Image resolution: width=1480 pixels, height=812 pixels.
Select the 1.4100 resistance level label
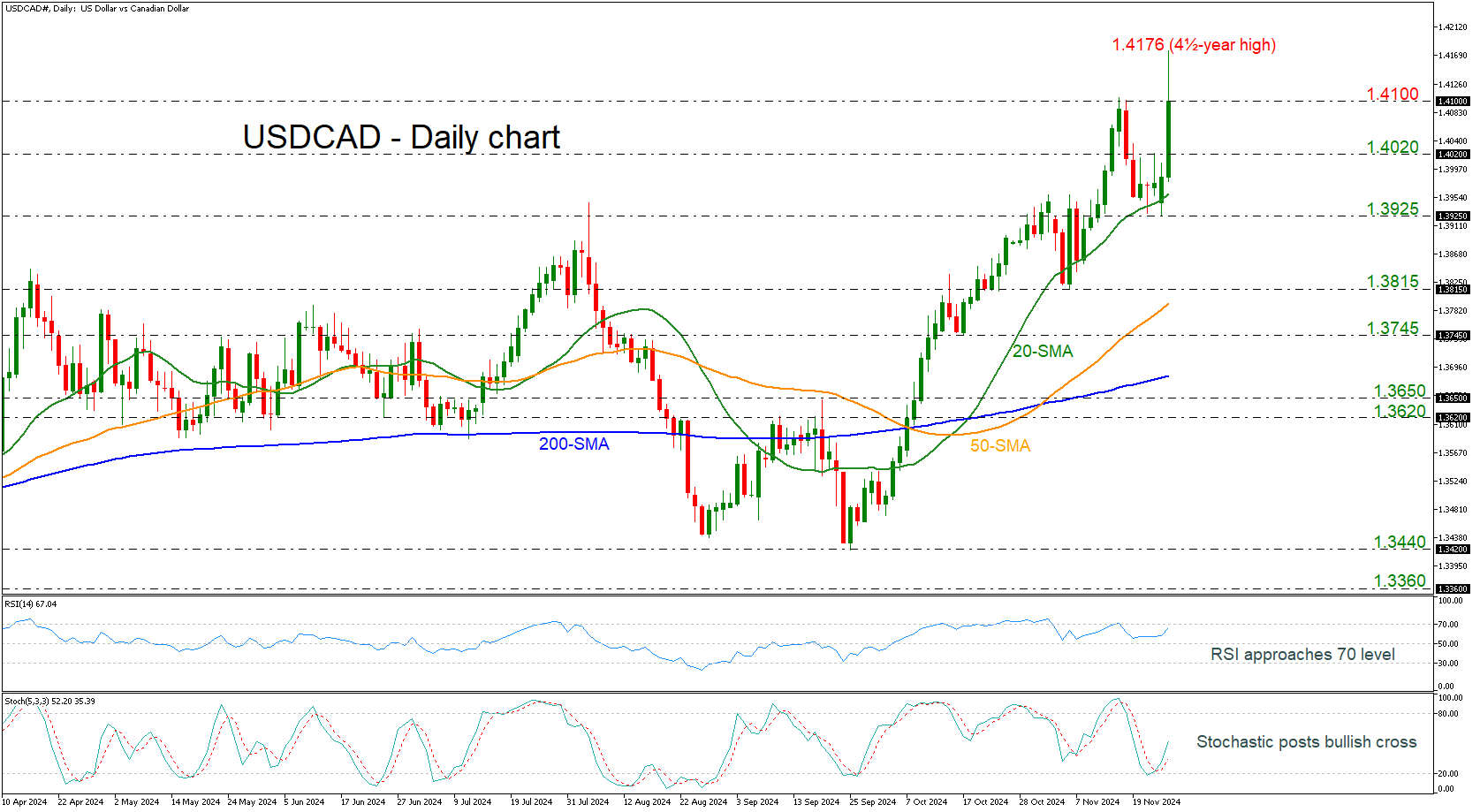pos(1392,95)
